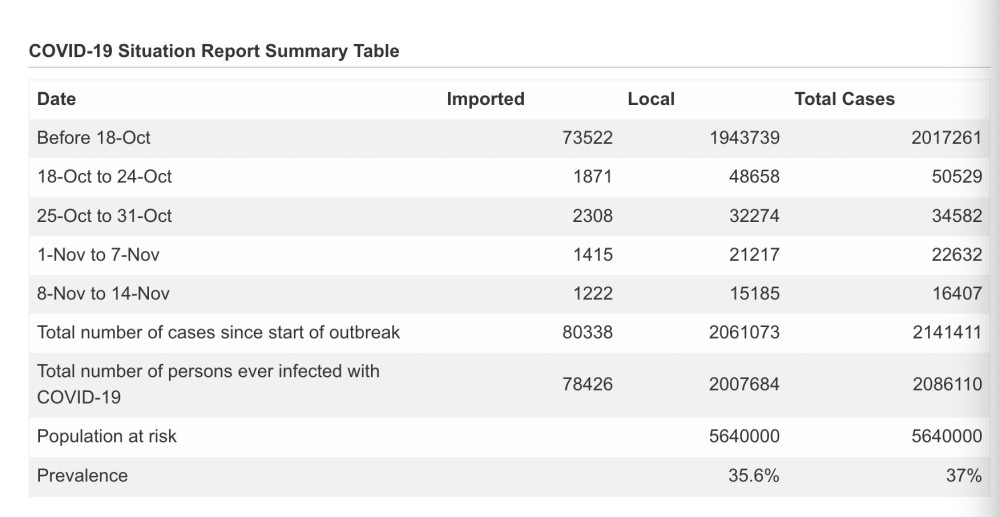Click local value 2007684 persons infected
Screen dimensions: 1000x517
coord(744,384)
